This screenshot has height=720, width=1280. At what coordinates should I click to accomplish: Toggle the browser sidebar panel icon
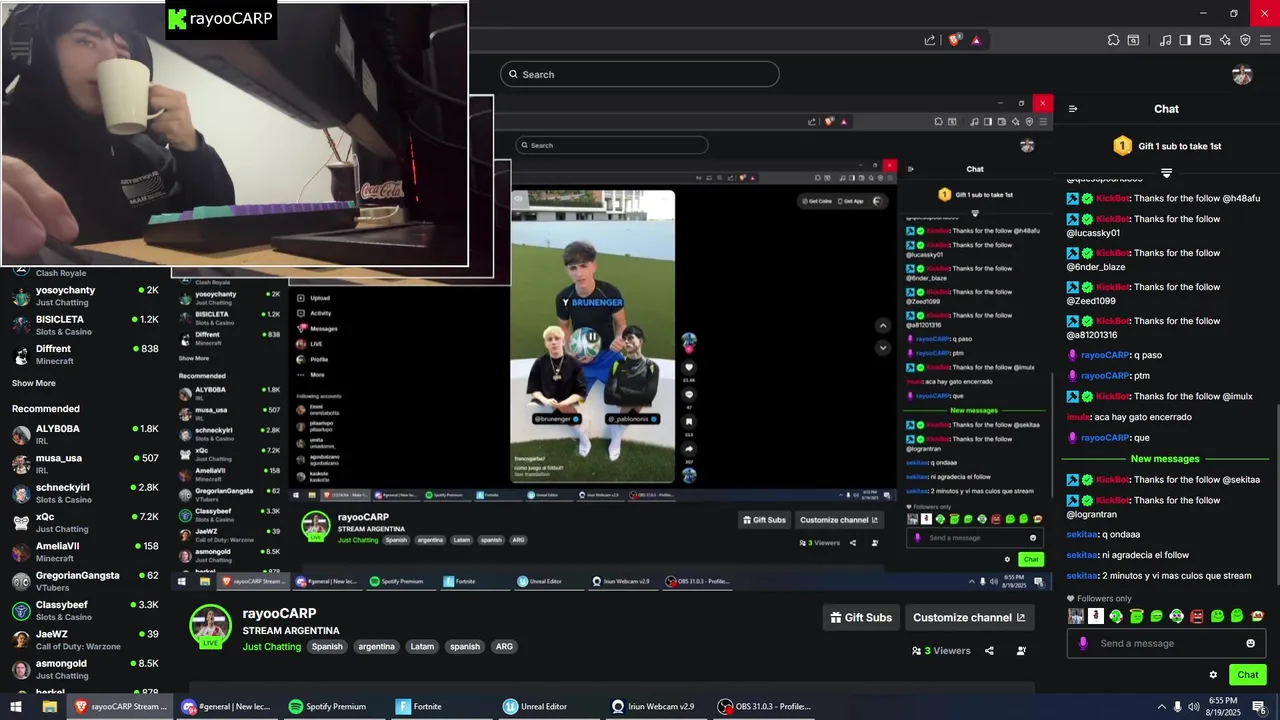click(x=1185, y=40)
